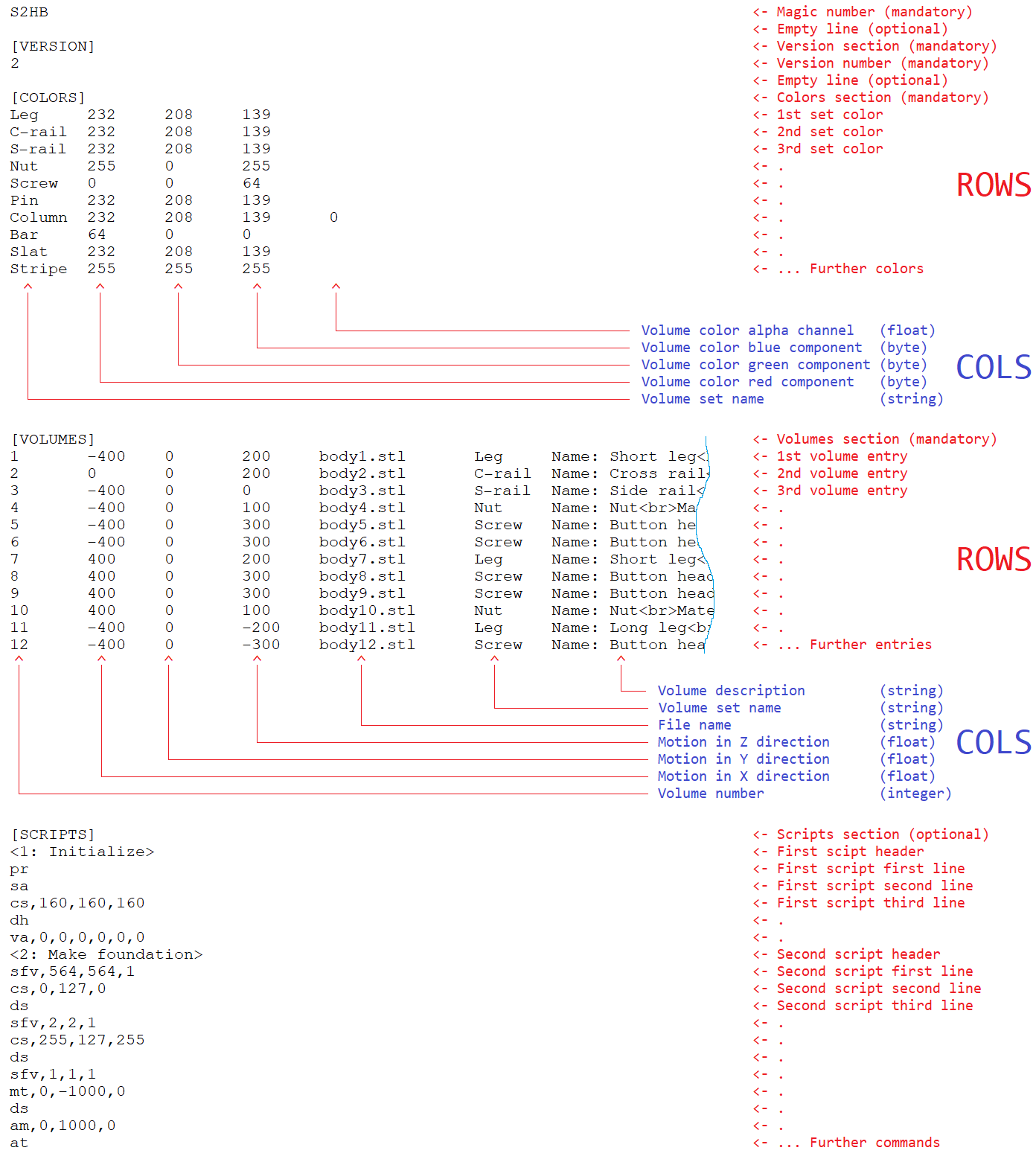Select file name body11.stl
This screenshot has width=1036, height=1165.
click(x=367, y=628)
